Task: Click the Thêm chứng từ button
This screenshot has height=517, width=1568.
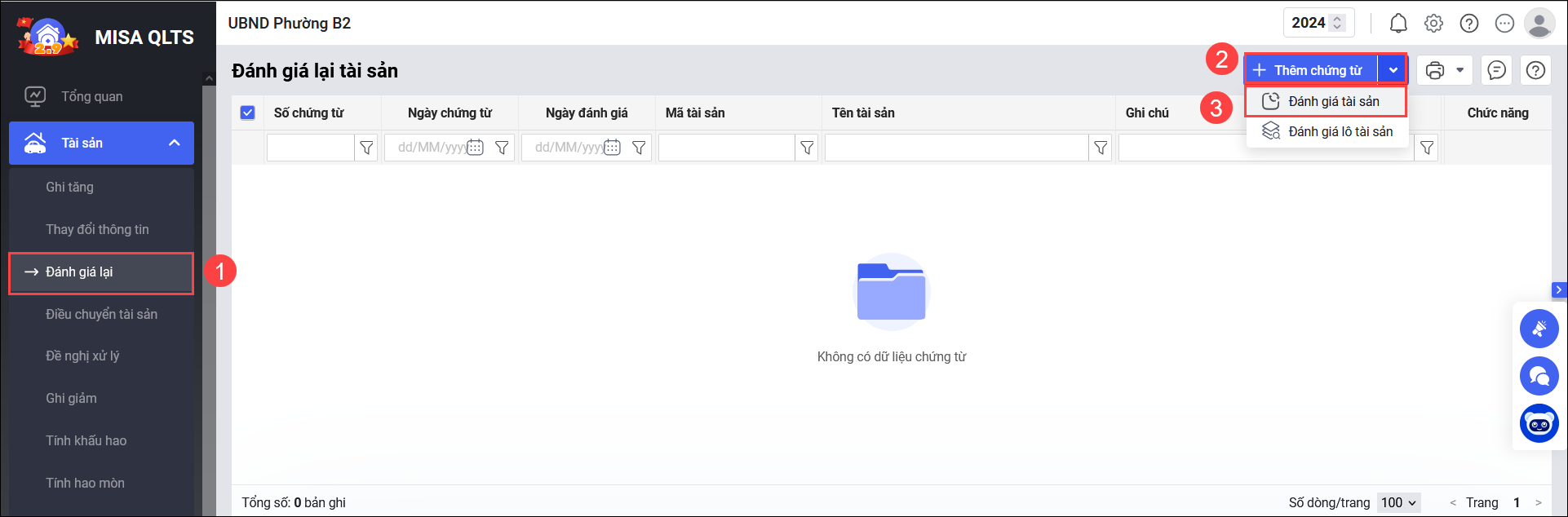Action: tap(1310, 70)
